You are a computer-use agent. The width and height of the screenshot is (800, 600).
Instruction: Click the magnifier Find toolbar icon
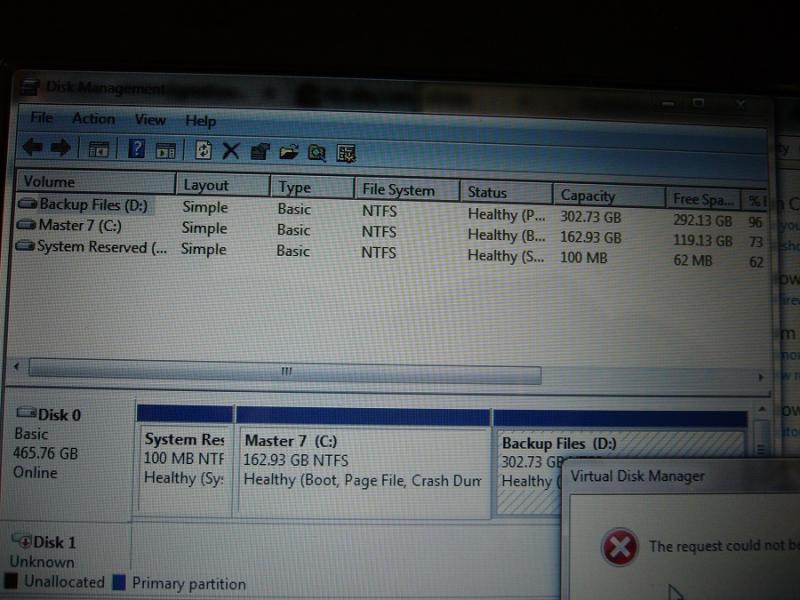click(x=317, y=153)
